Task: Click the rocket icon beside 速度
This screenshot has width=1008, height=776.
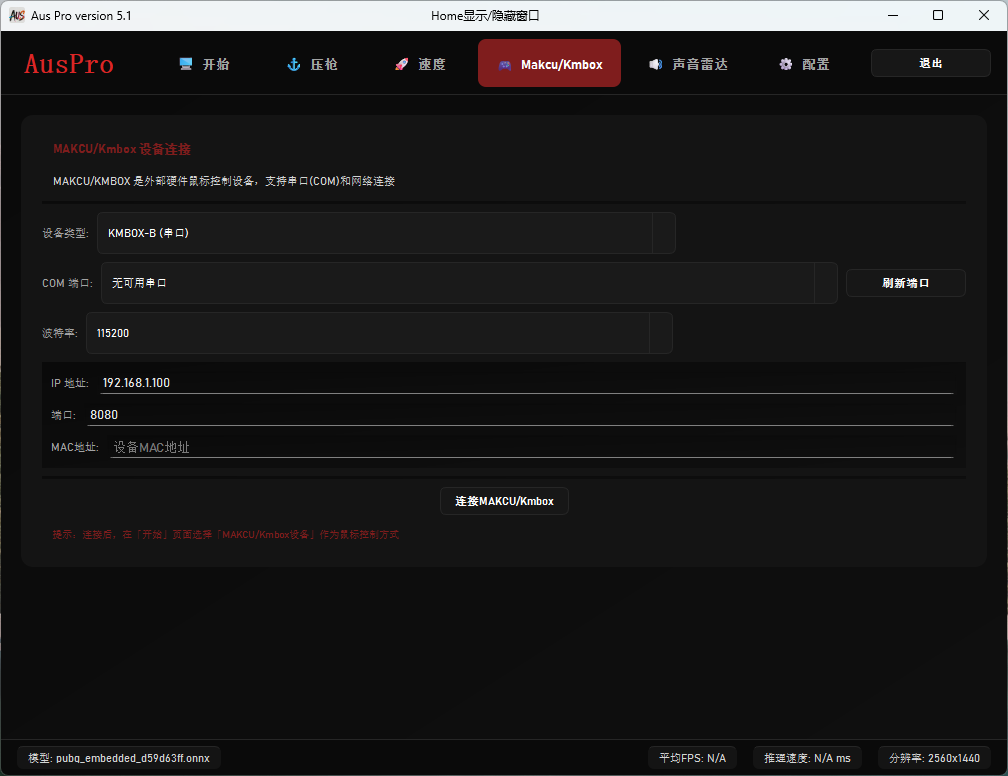Action: point(401,64)
